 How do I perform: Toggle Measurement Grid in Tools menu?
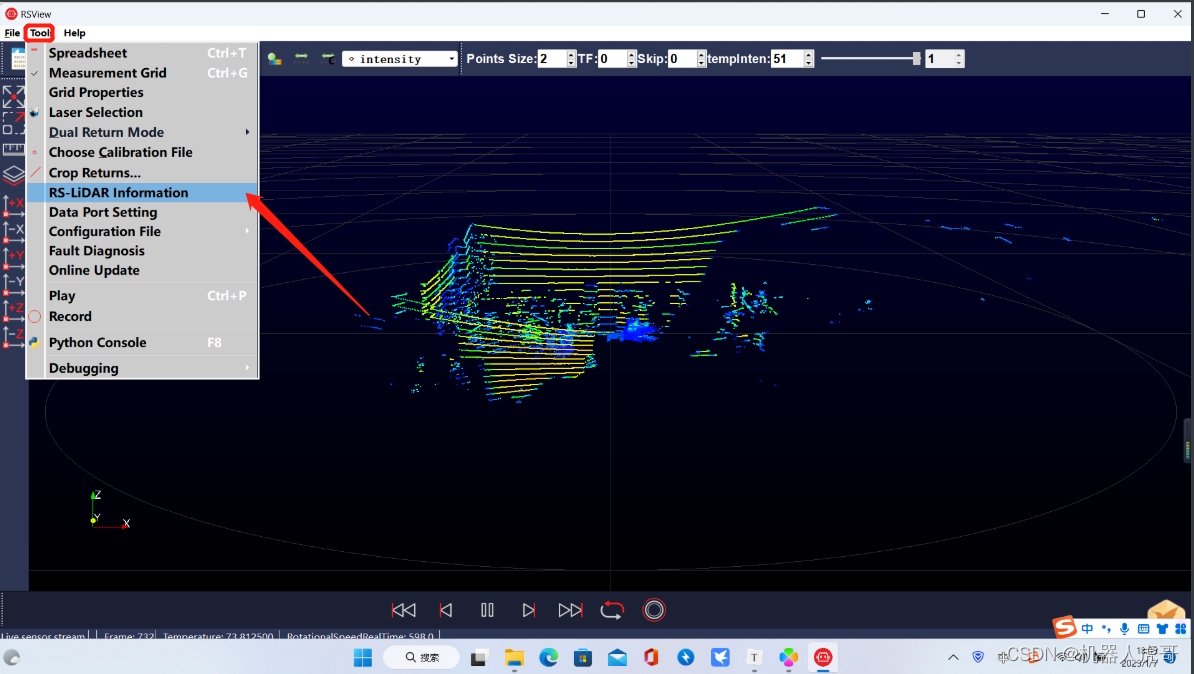[x=142, y=72]
